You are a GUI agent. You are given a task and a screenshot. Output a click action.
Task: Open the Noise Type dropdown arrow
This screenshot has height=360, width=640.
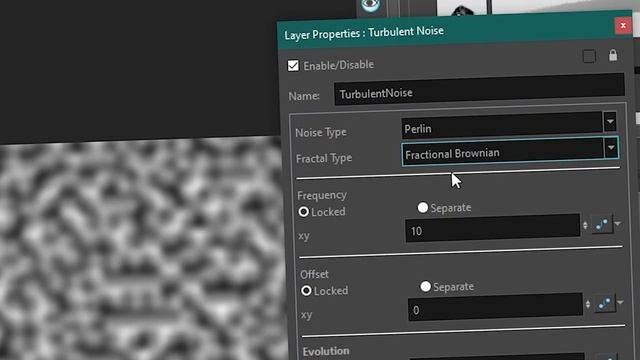[610, 122]
